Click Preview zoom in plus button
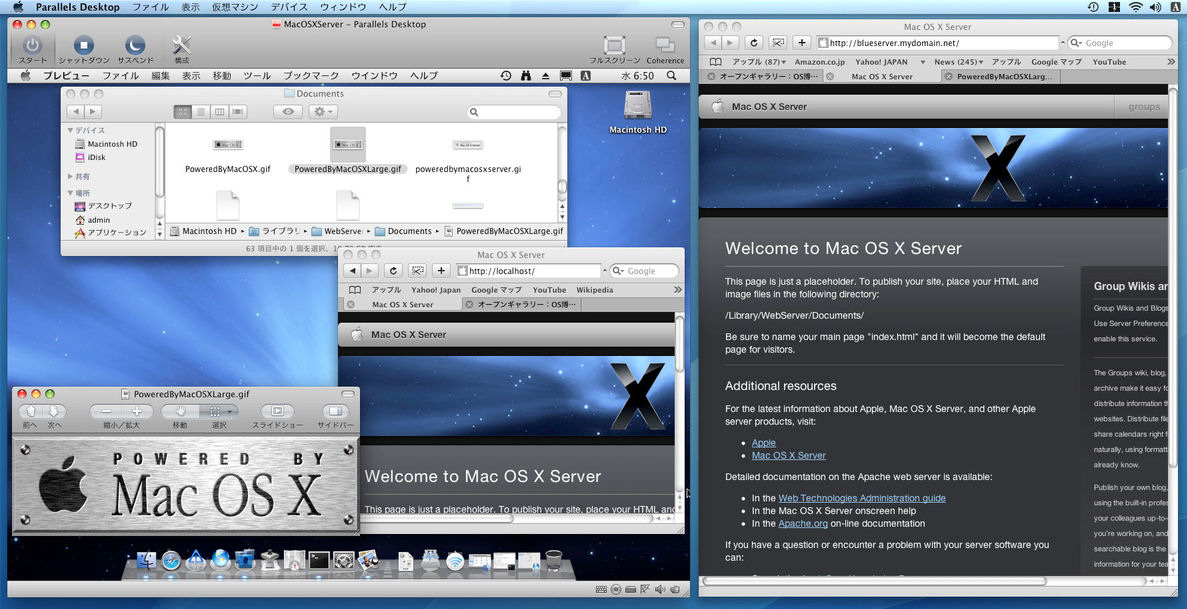The width and height of the screenshot is (1187, 609). pyautogui.click(x=137, y=411)
